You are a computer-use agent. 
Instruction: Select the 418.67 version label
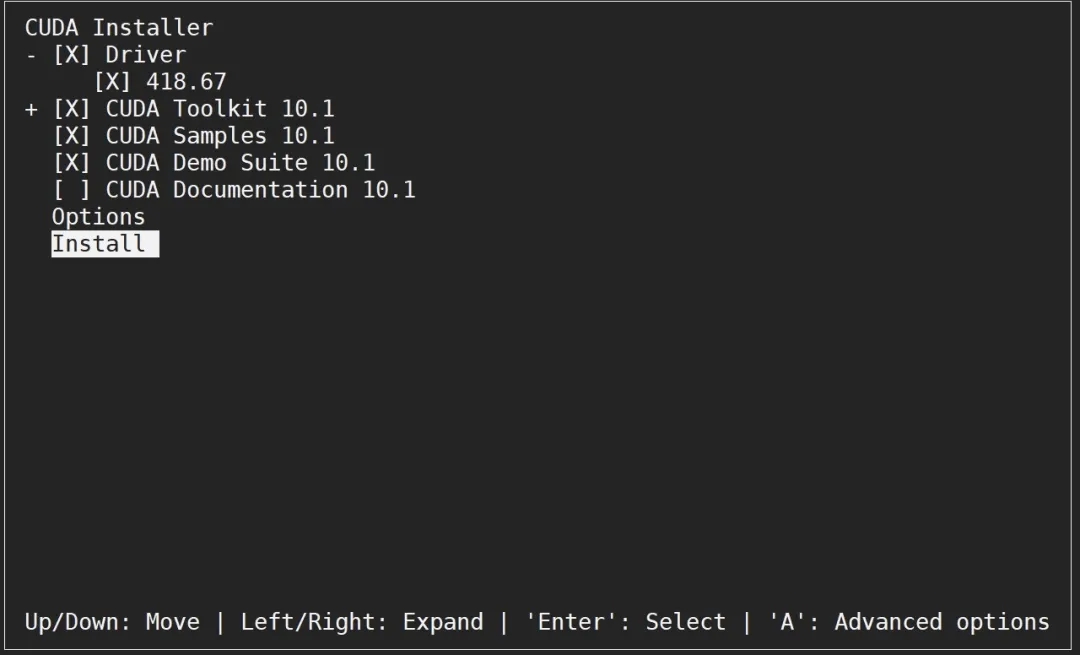point(187,82)
